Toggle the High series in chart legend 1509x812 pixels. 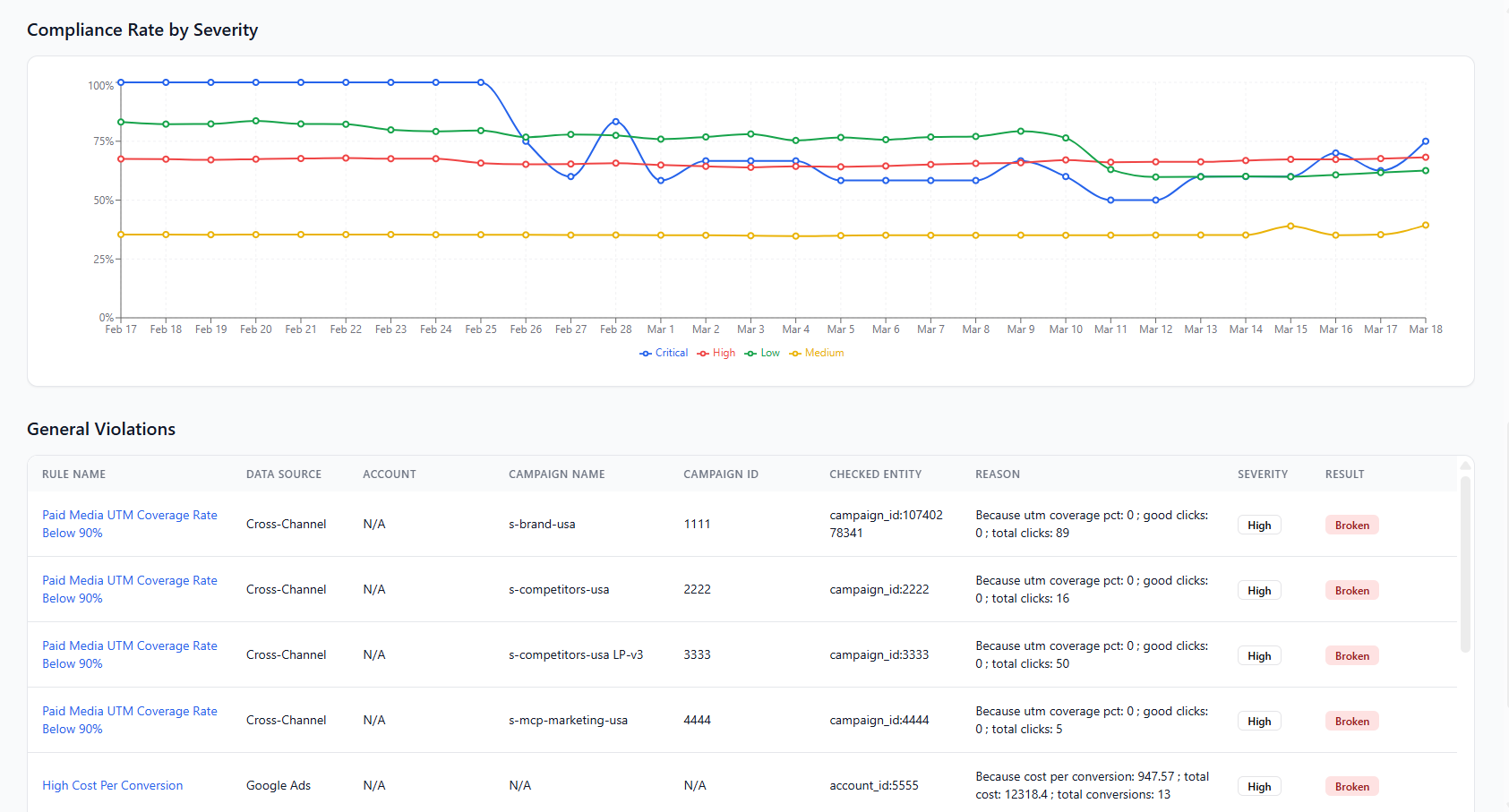pyautogui.click(x=716, y=353)
